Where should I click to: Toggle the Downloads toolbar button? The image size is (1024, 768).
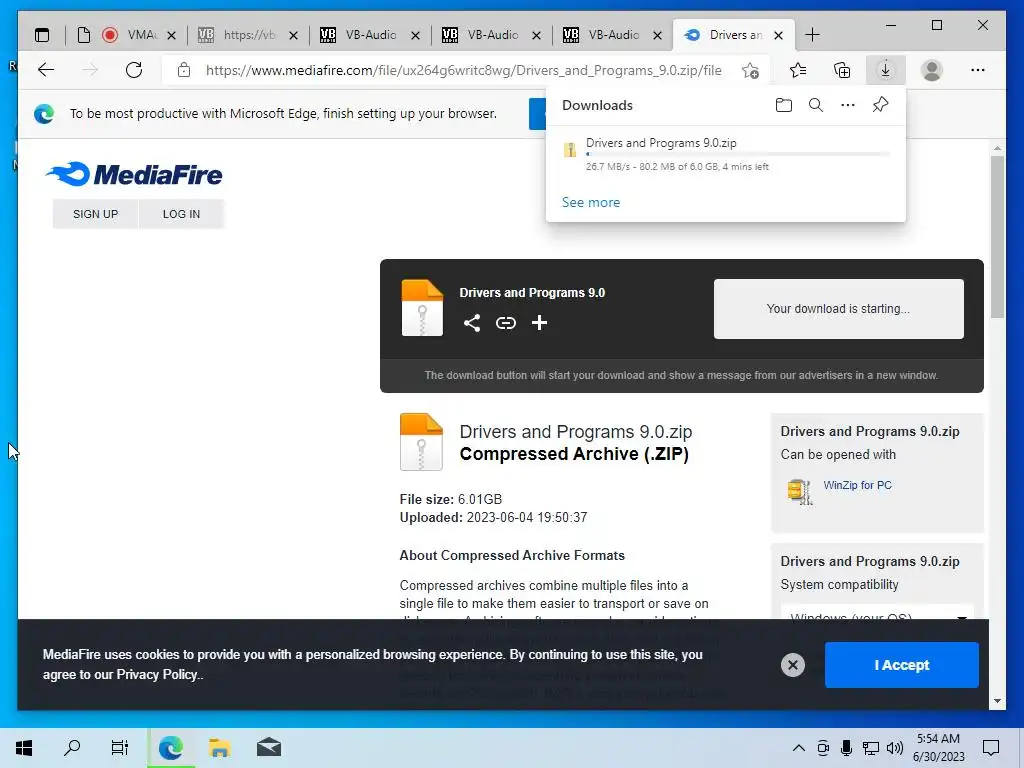[886, 70]
